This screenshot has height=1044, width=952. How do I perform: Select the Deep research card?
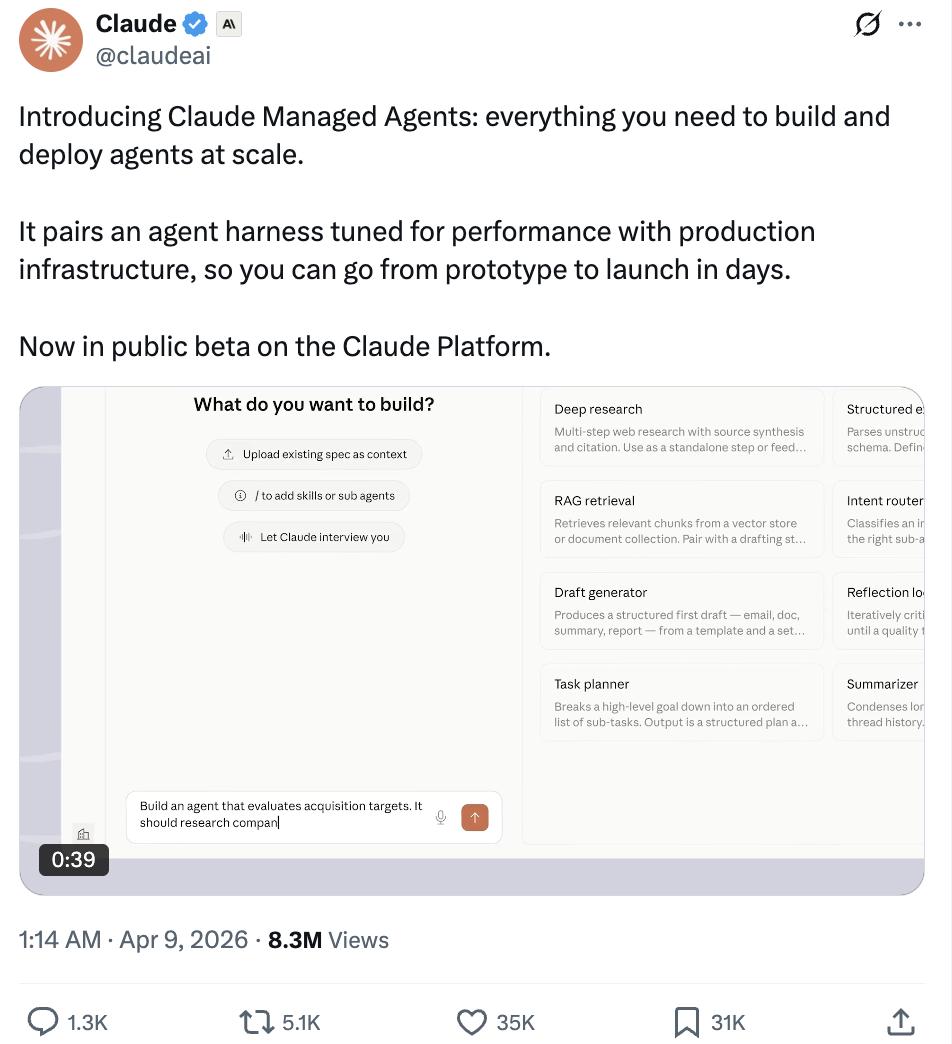[x=681, y=427]
